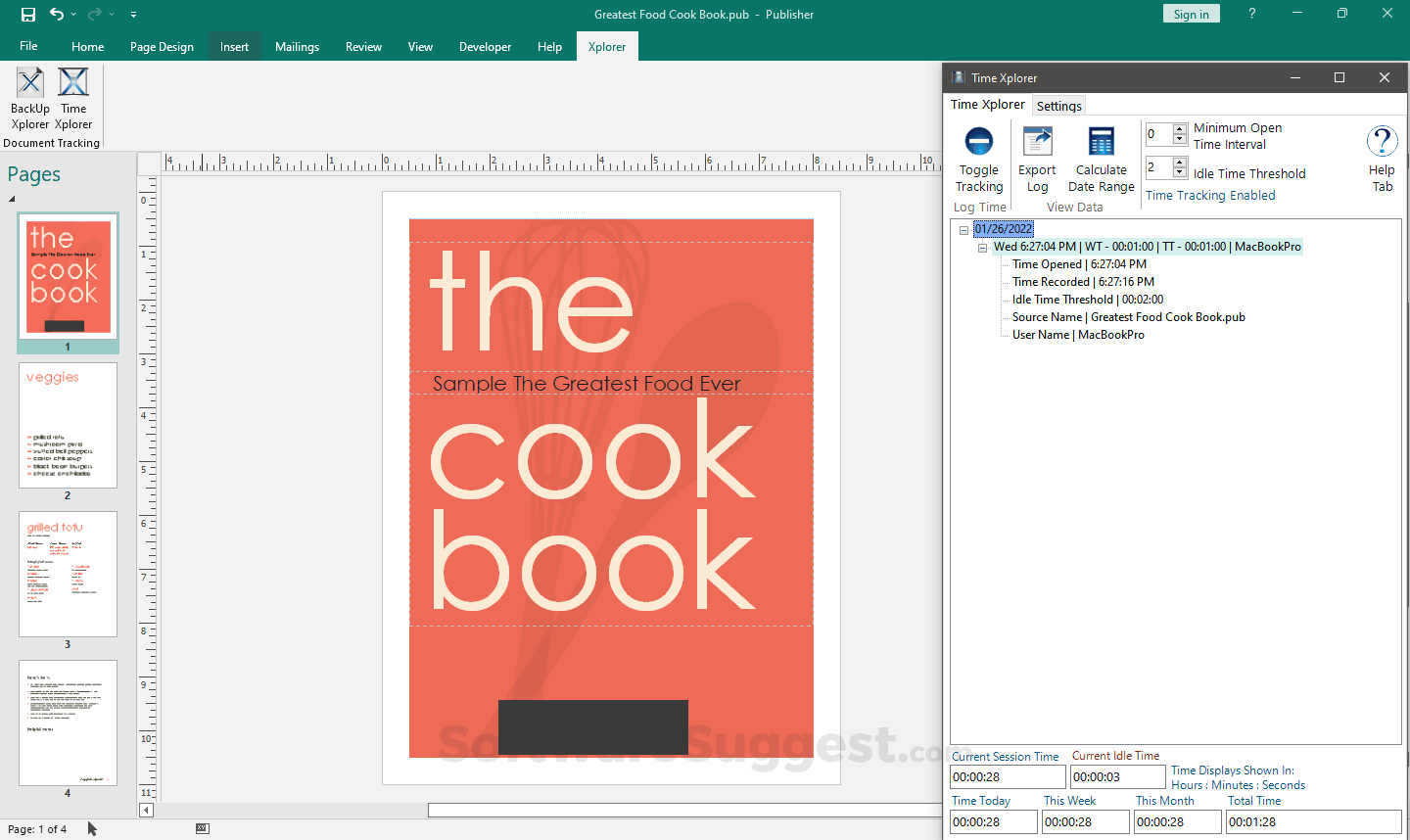1410x840 pixels.
Task: Click the Save icon in title bar
Action: tap(28, 15)
